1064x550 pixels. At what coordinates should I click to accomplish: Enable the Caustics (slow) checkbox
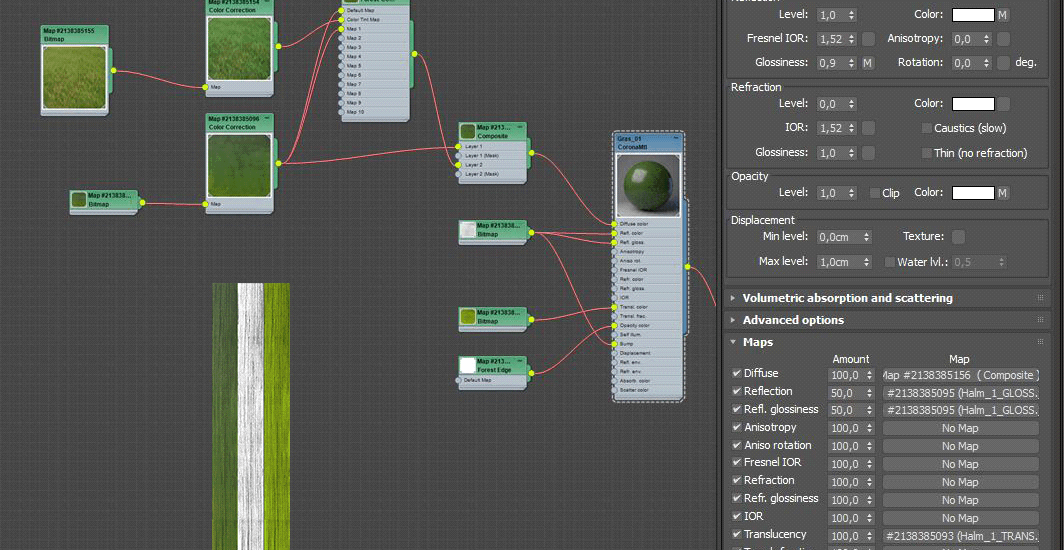coord(926,128)
